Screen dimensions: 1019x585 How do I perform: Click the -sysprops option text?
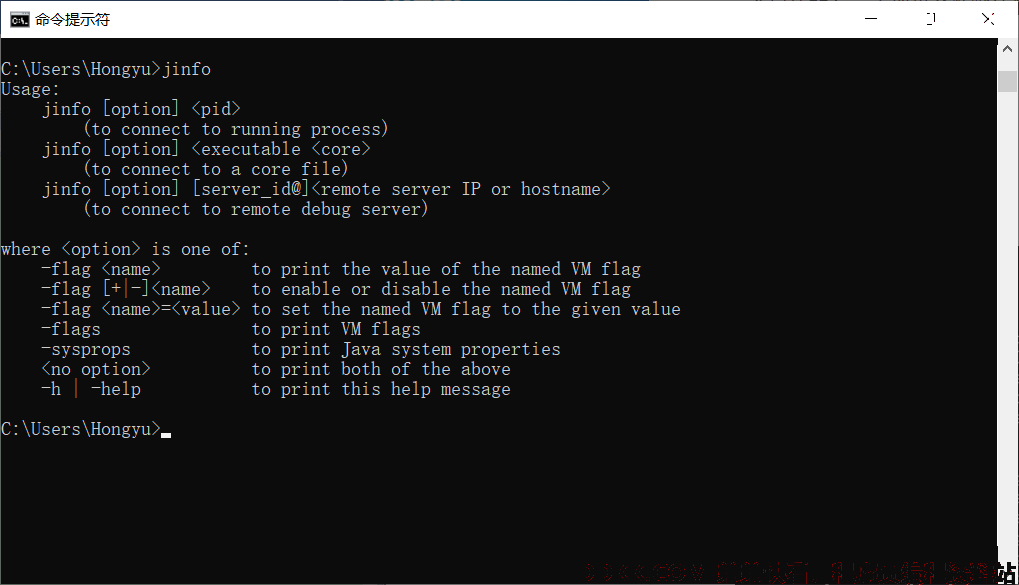point(86,350)
